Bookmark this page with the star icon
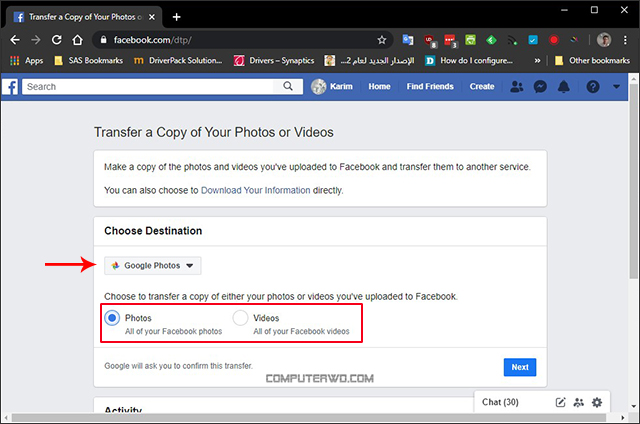The image size is (640, 424). tap(382, 40)
